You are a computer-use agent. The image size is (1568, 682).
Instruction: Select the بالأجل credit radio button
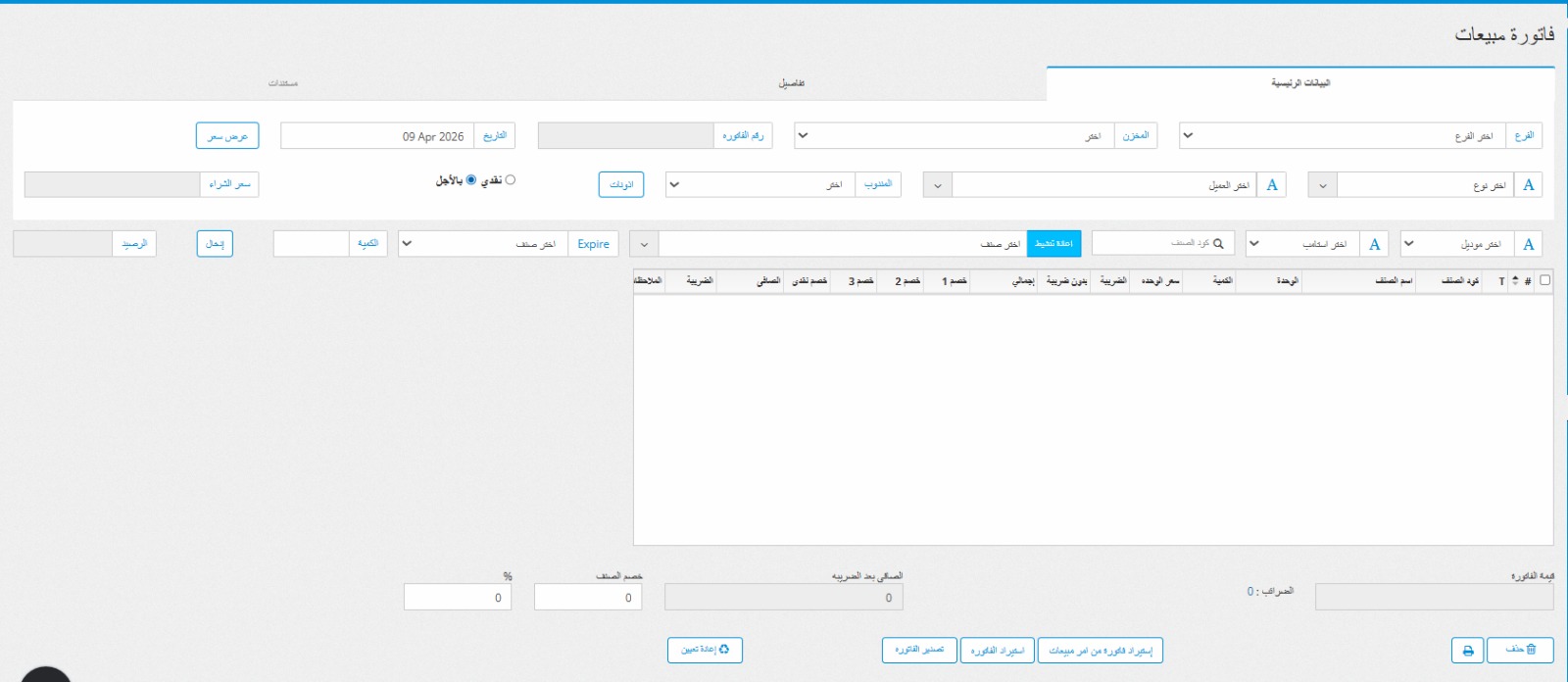tap(471, 180)
